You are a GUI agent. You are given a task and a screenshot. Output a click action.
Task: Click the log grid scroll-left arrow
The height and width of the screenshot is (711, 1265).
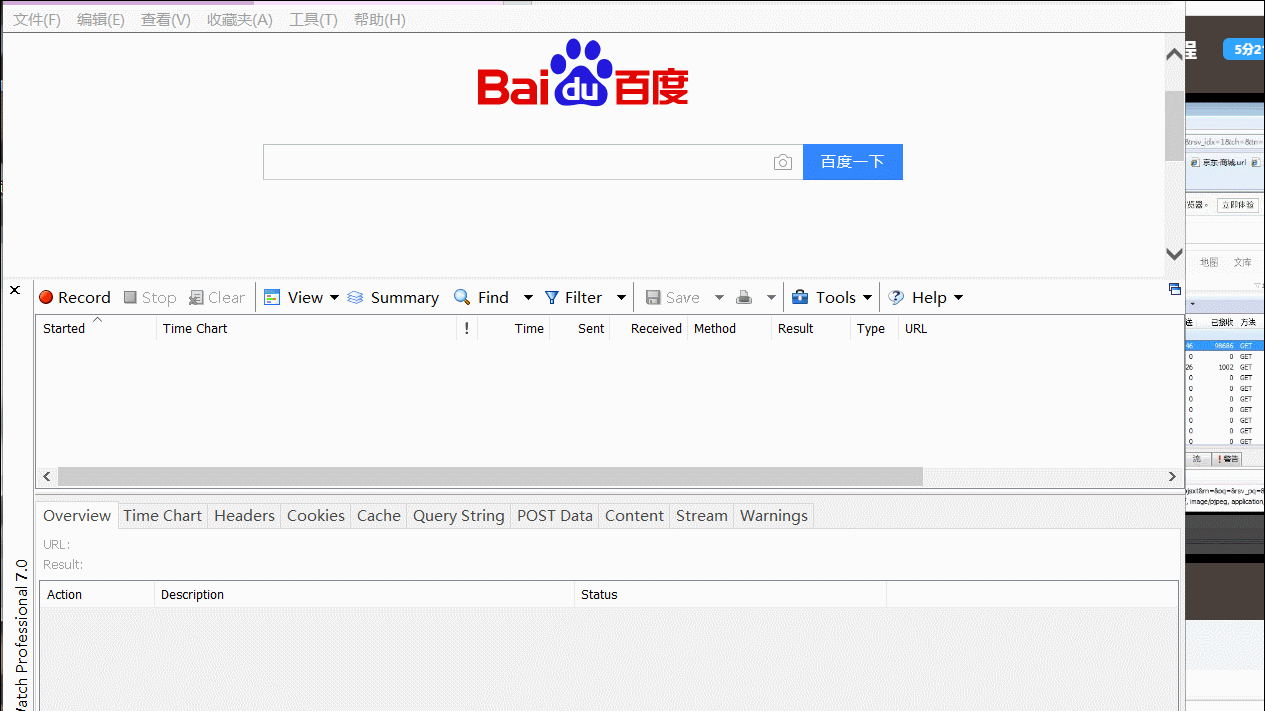coord(47,477)
